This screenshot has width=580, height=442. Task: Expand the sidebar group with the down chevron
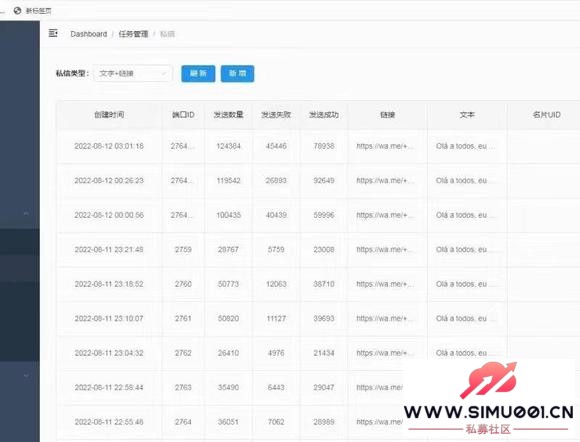click(26, 375)
